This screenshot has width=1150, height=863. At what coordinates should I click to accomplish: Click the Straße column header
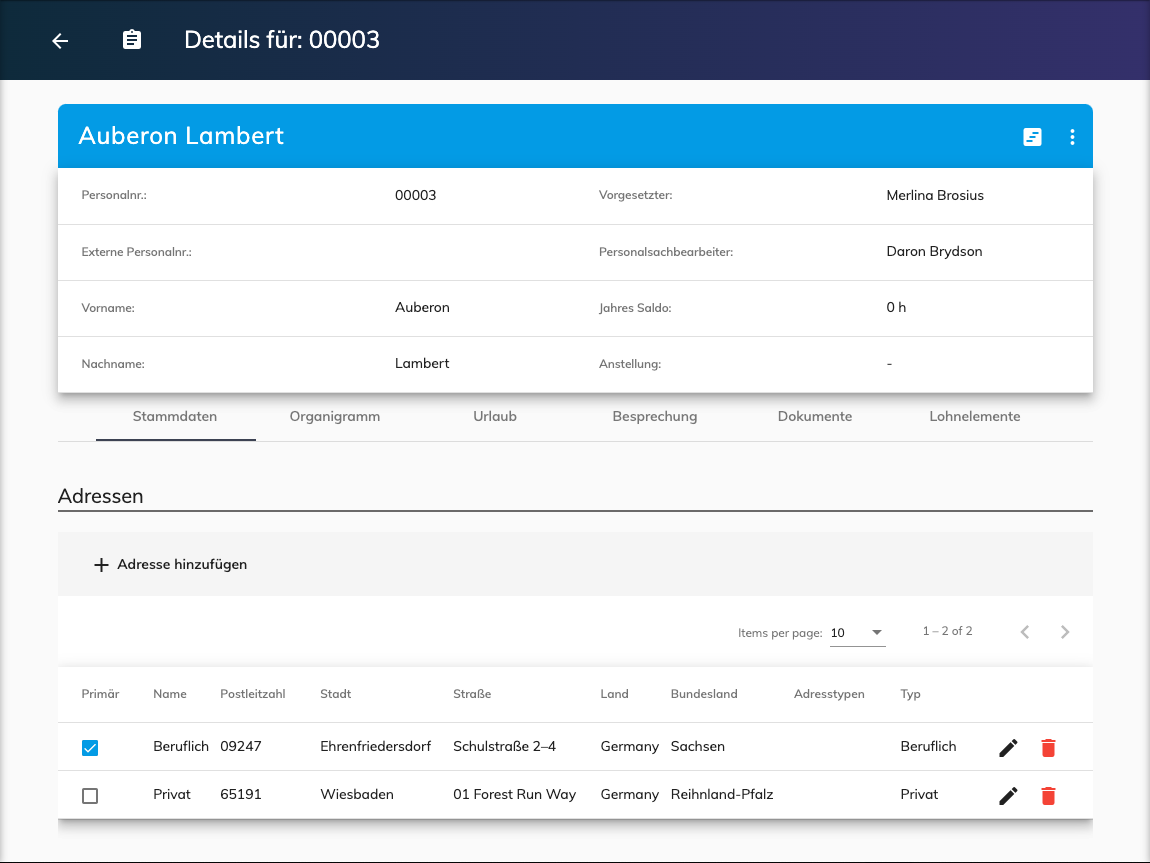pyautogui.click(x=472, y=694)
